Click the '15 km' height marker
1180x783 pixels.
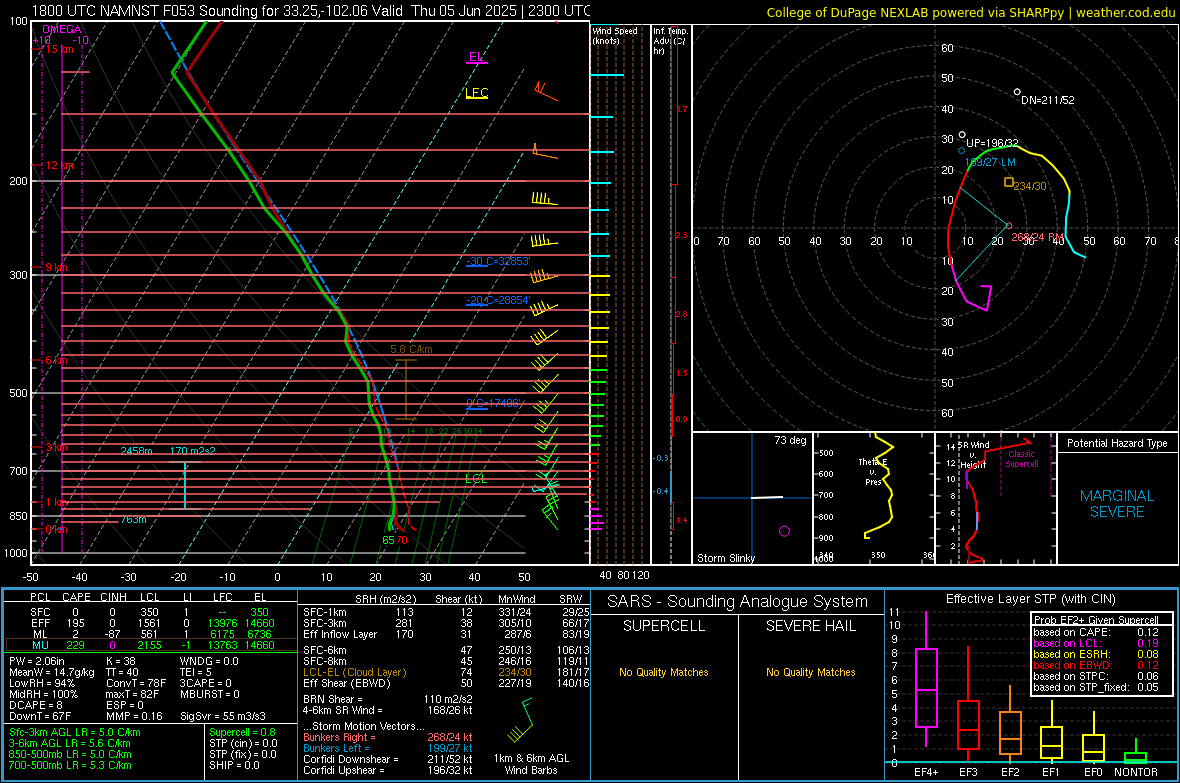pos(58,49)
